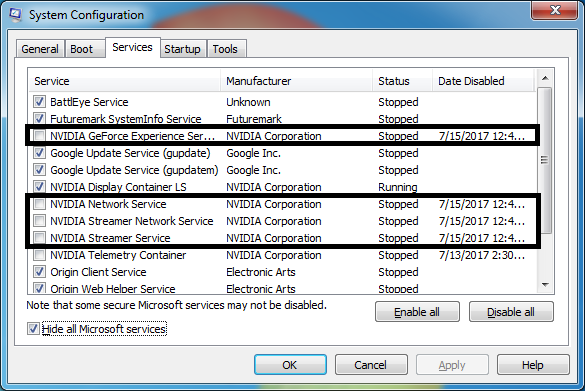
Task: Select Futuremark SystemInfo Service row name
Action: tap(126, 119)
